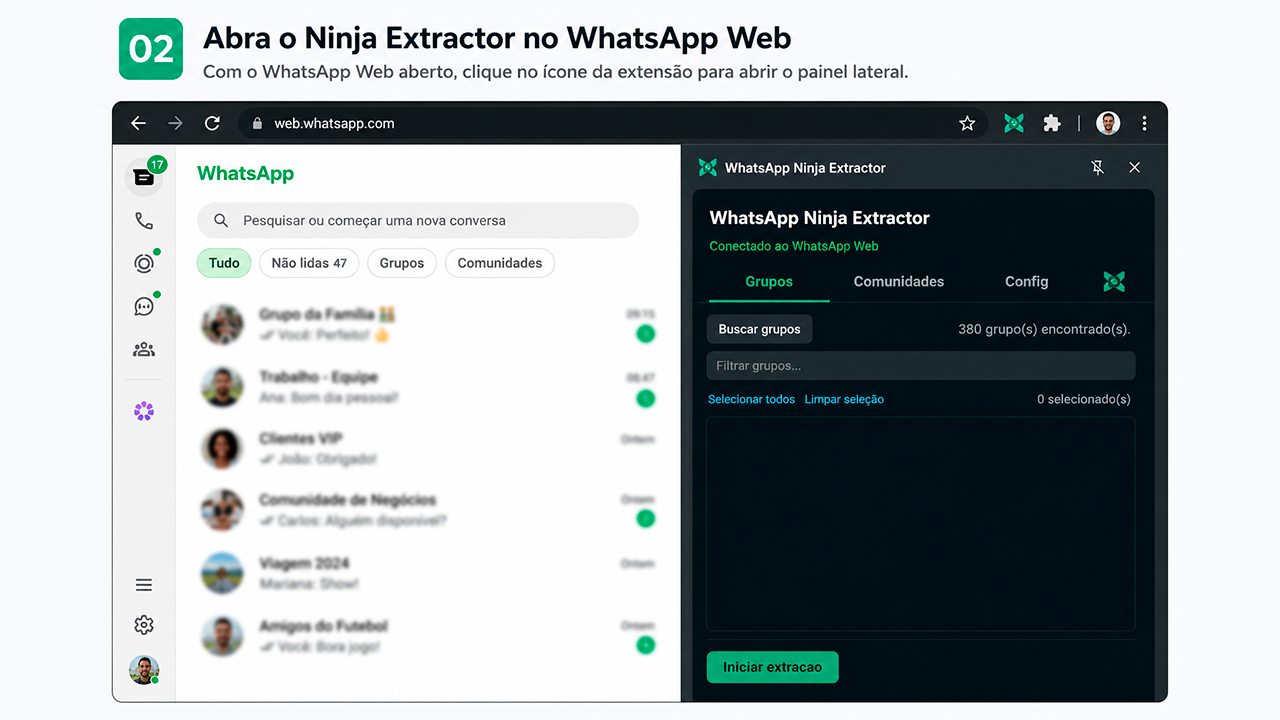
Task: Open the browser profile avatar
Action: 1108,123
